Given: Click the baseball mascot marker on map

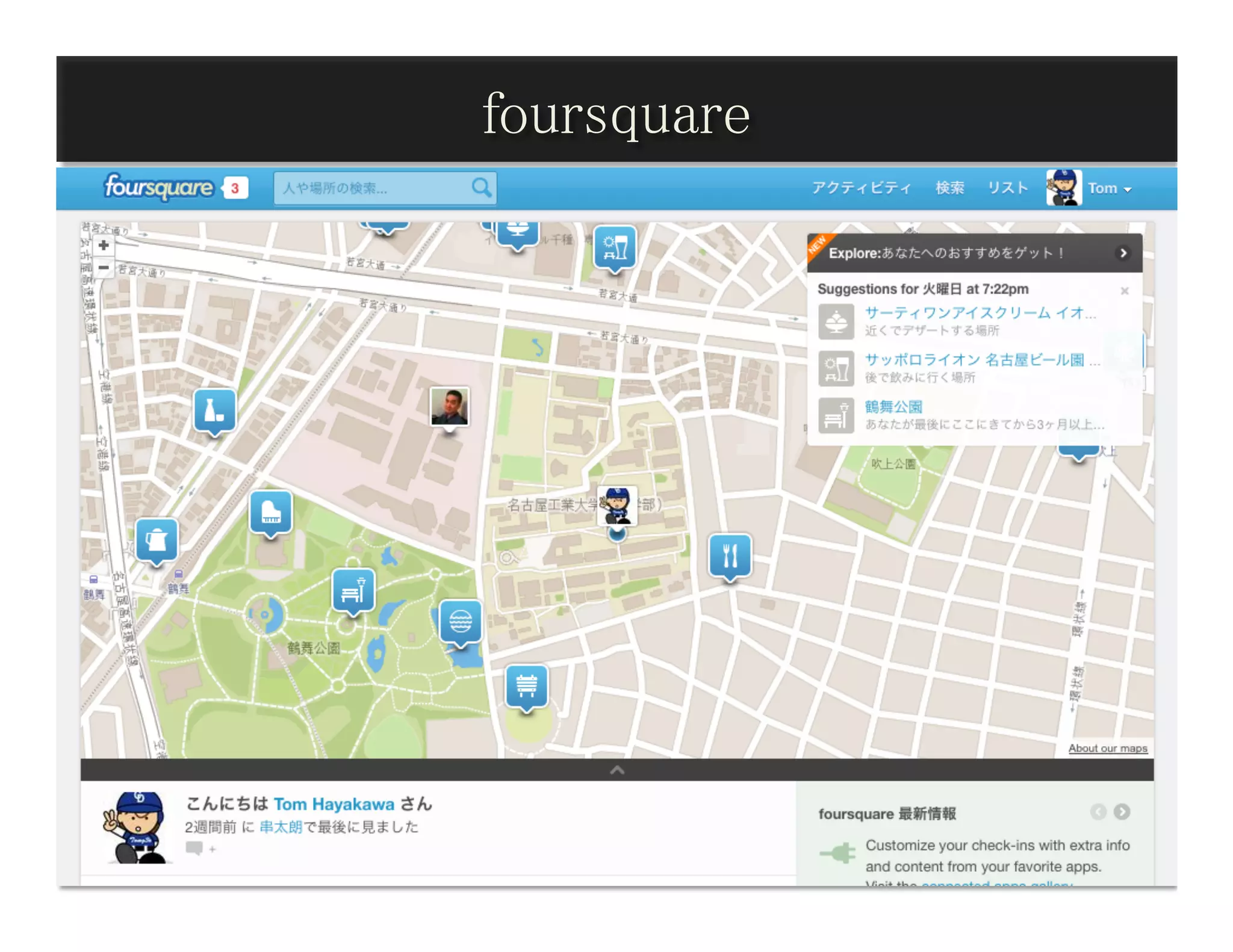Looking at the screenshot, I should (x=617, y=507).
